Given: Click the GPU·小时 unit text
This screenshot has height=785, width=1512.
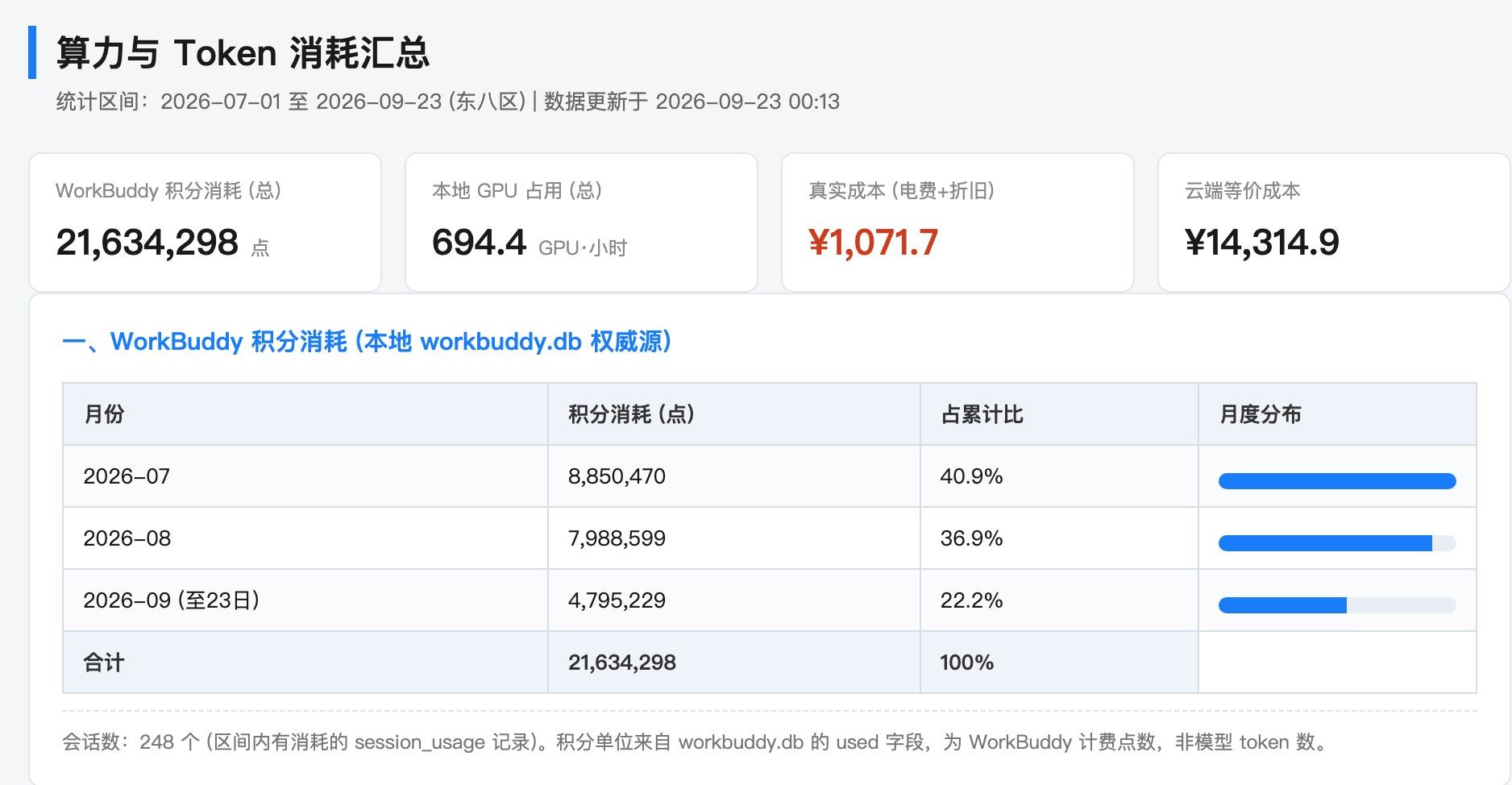Looking at the screenshot, I should pos(583,247).
